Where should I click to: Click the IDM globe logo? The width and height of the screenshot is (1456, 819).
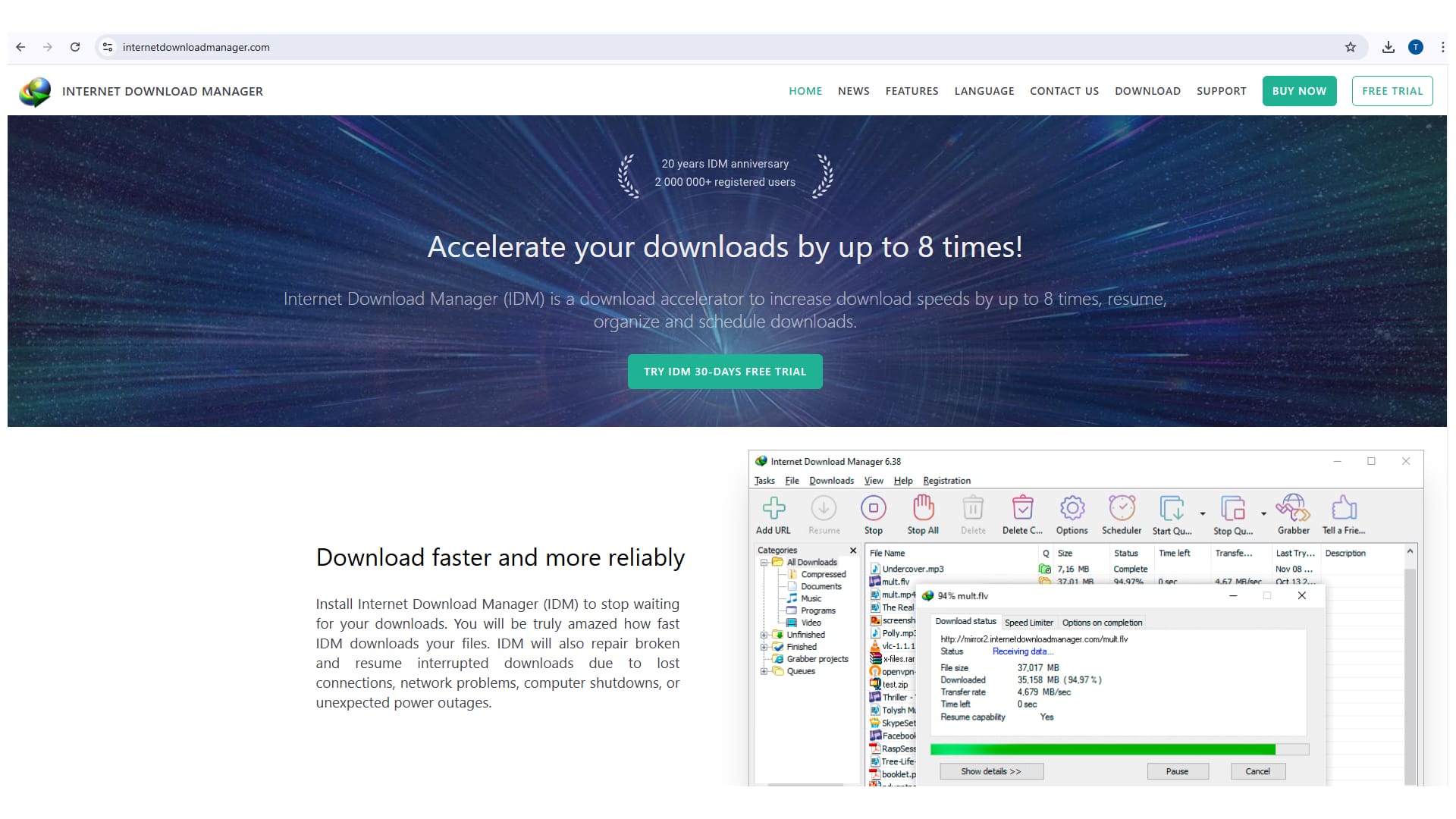pyautogui.click(x=35, y=91)
